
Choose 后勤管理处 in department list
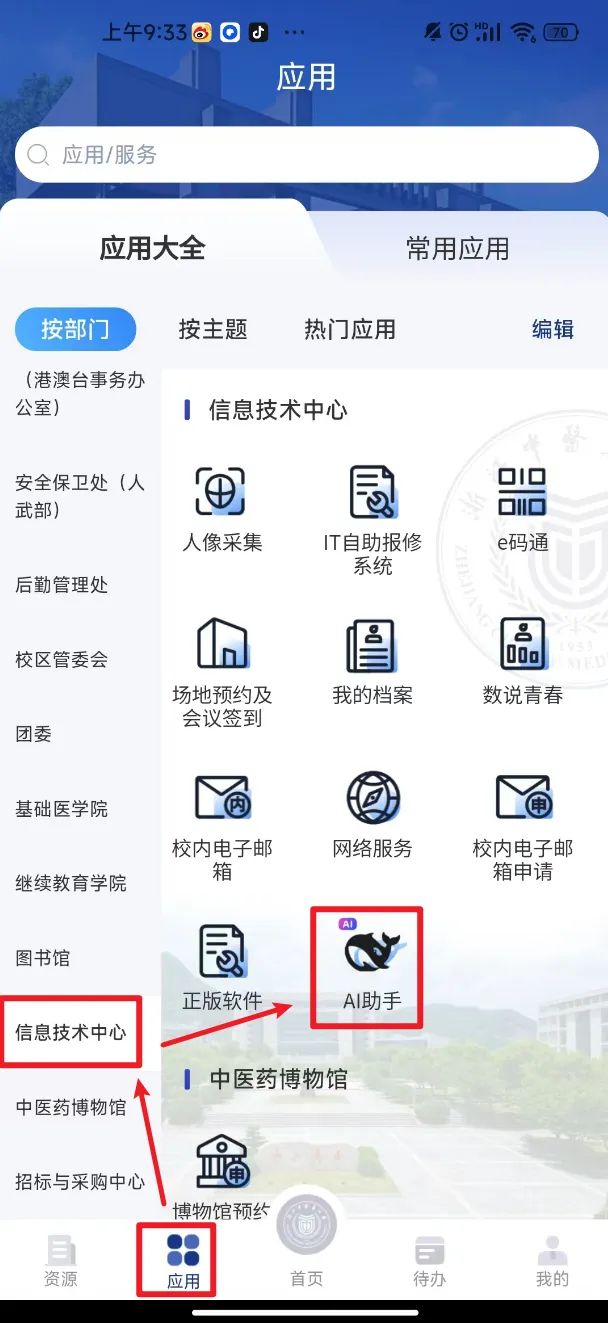tap(62, 585)
